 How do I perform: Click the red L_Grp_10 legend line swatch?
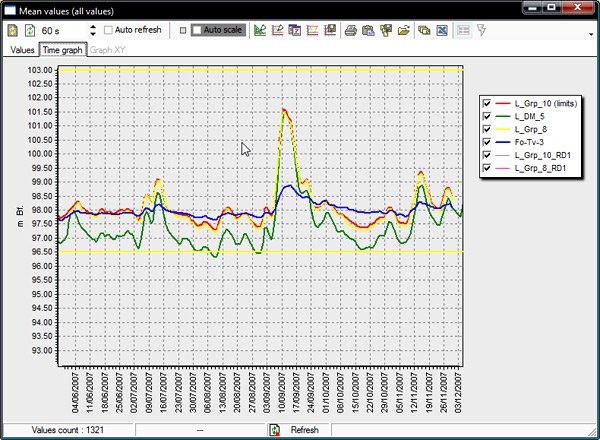(x=503, y=103)
